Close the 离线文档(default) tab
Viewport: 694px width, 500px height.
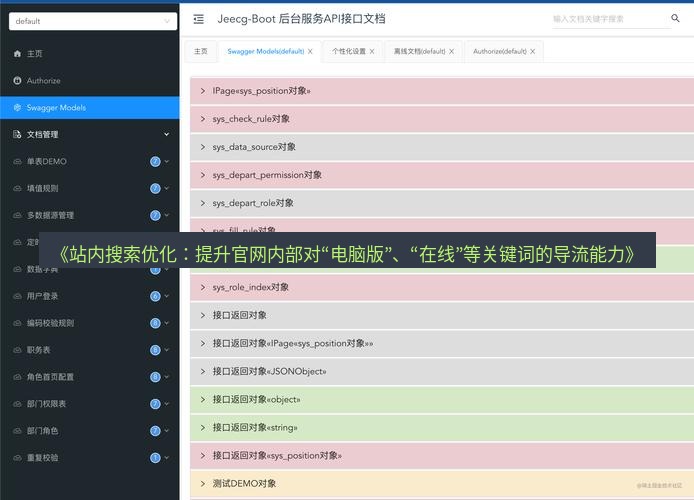point(451,51)
